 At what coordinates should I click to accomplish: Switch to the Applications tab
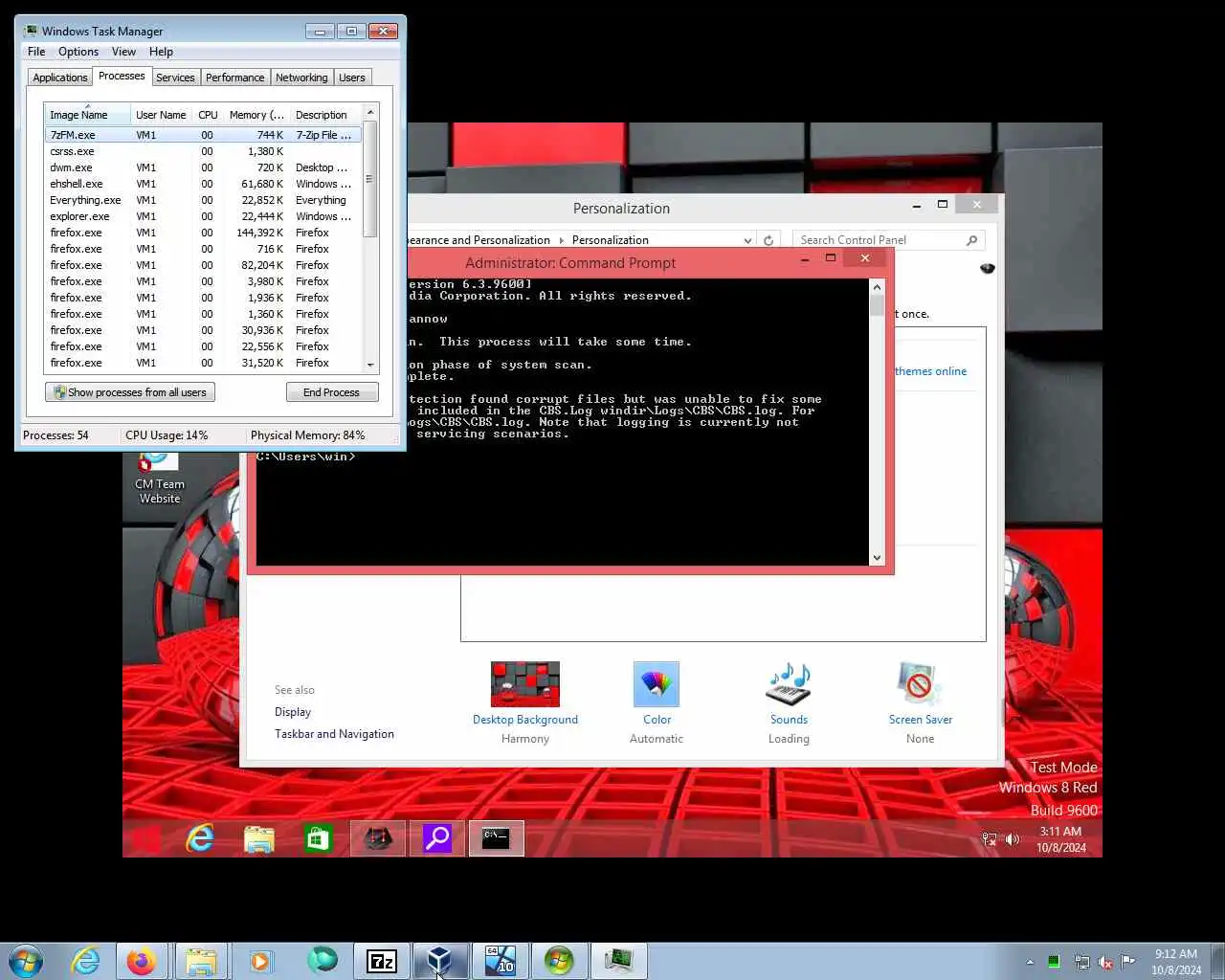[60, 78]
